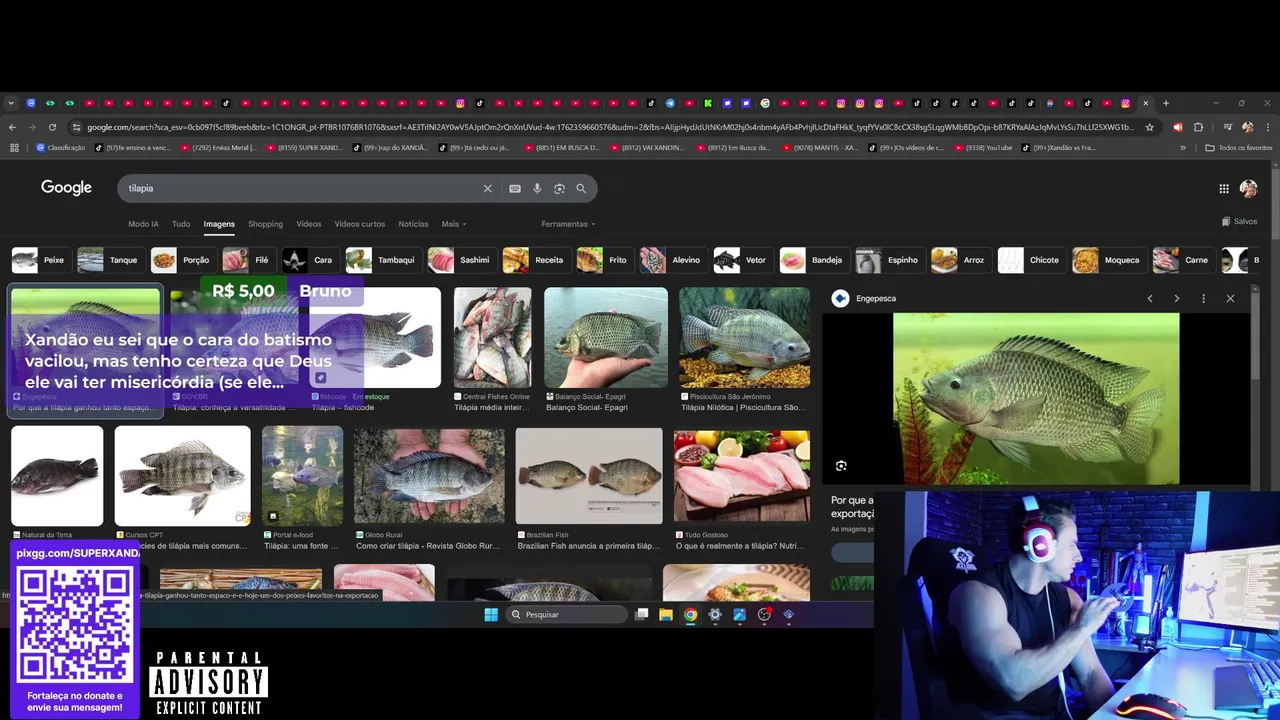Open the three-dot menu in the Engepesca preview
Screen dimensions: 1280x720
coord(1203,298)
